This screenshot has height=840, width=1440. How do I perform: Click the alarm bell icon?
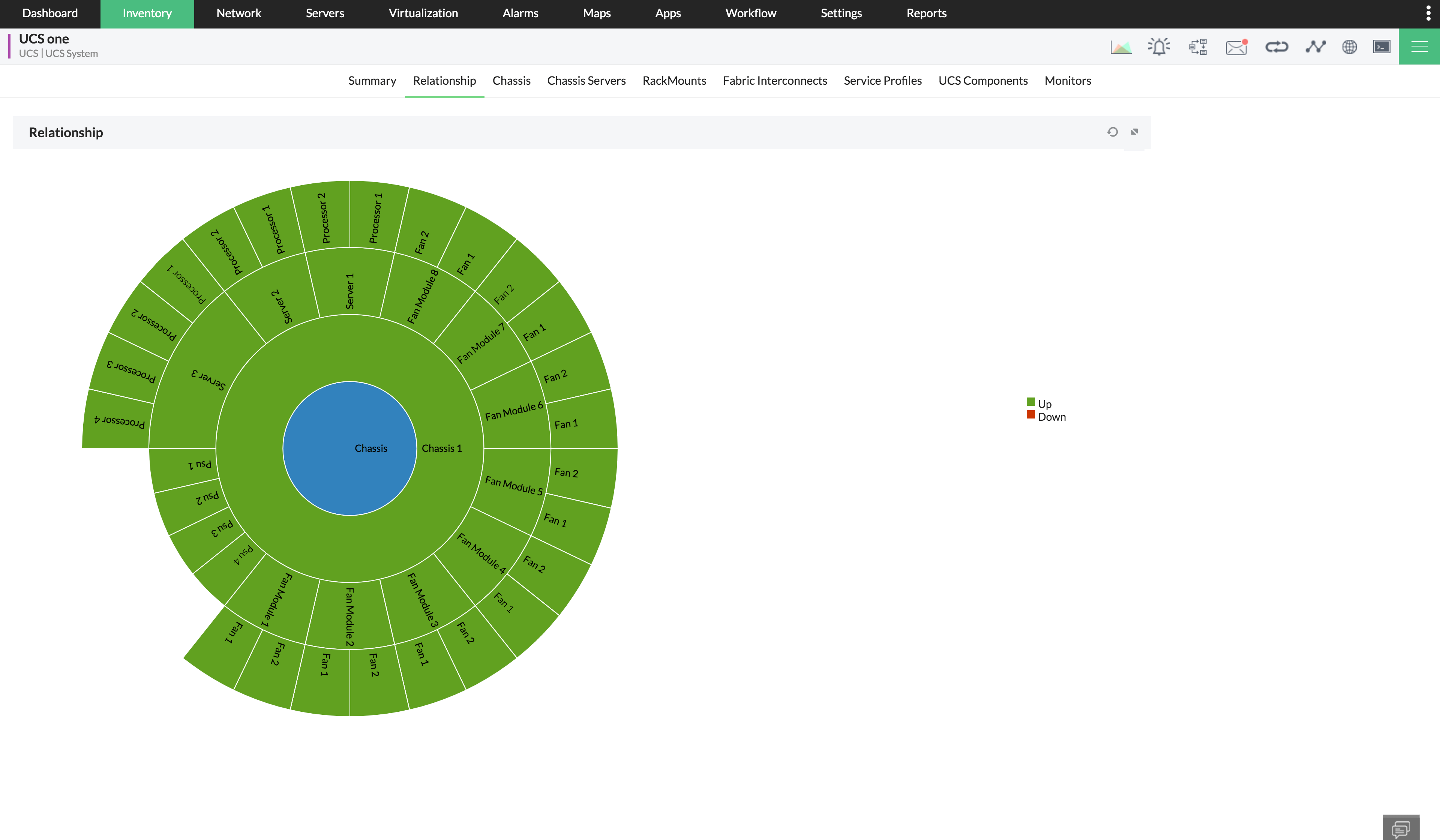point(1159,47)
